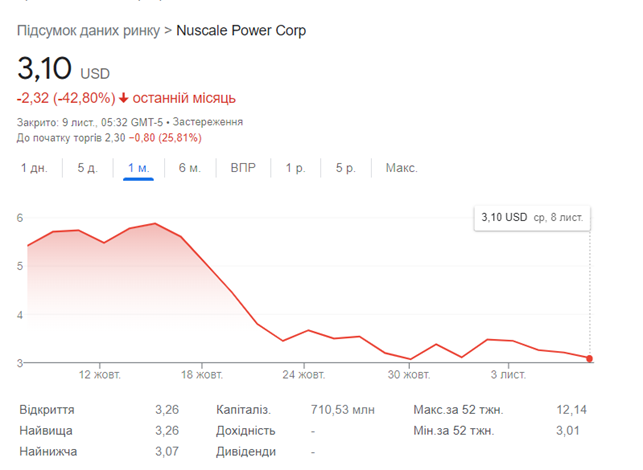Select the 1 дн. time range tab
This screenshot has height=470, width=643.
[34, 168]
